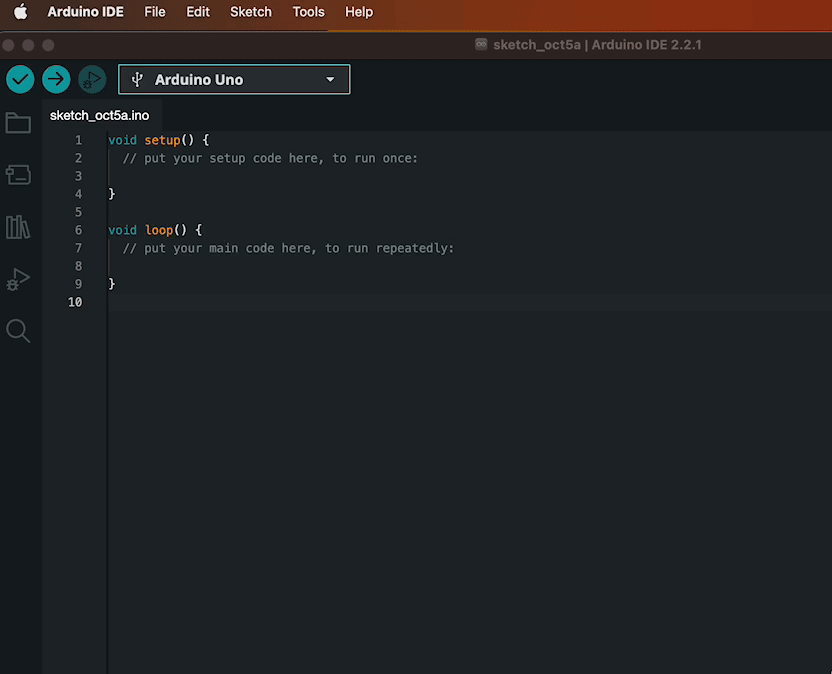
Task: Click the Verify checkmark button
Action: pyautogui.click(x=20, y=80)
